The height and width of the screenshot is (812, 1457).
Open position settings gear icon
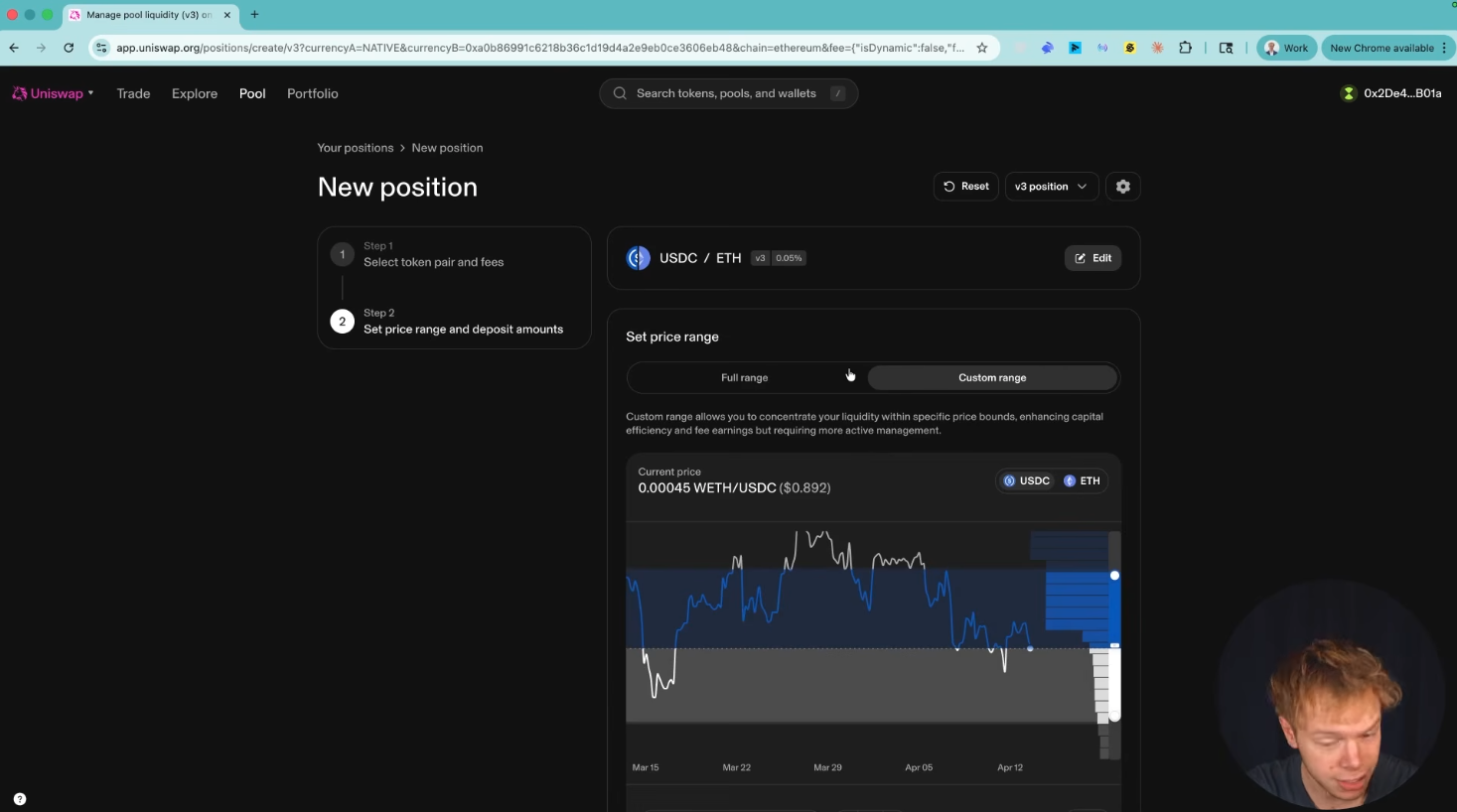[1123, 187]
